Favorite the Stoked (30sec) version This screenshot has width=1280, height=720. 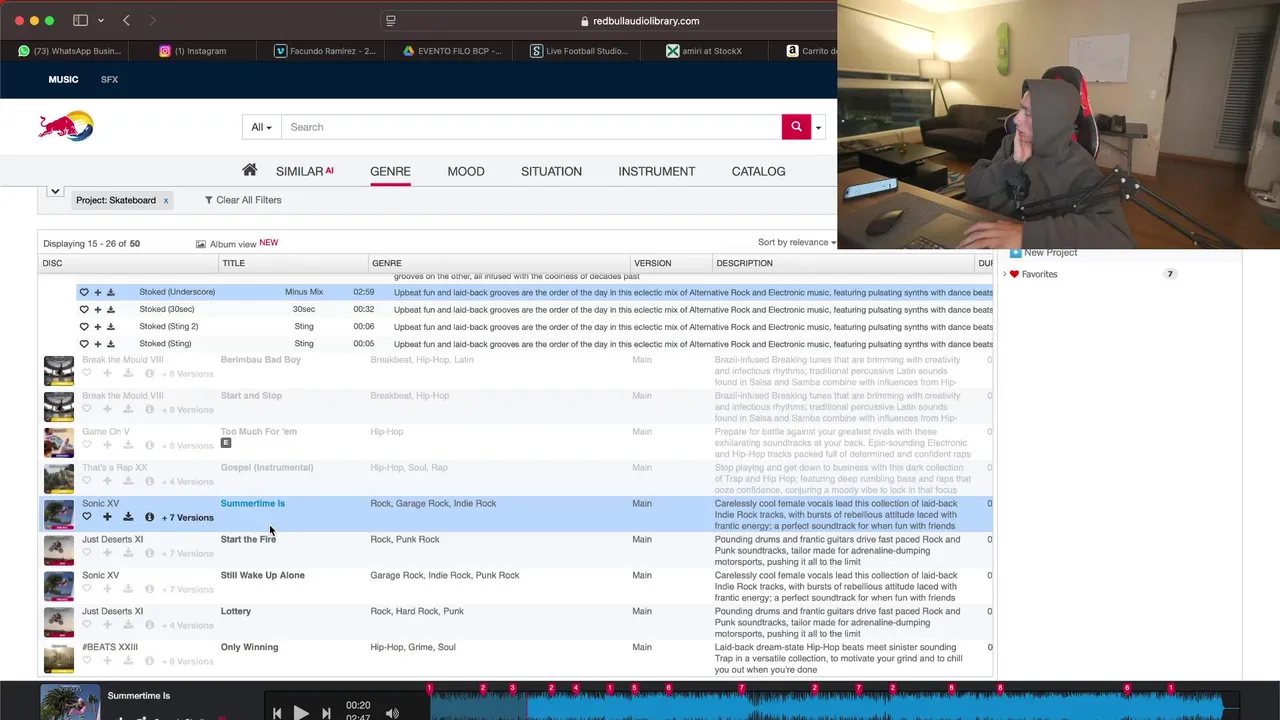(x=84, y=309)
